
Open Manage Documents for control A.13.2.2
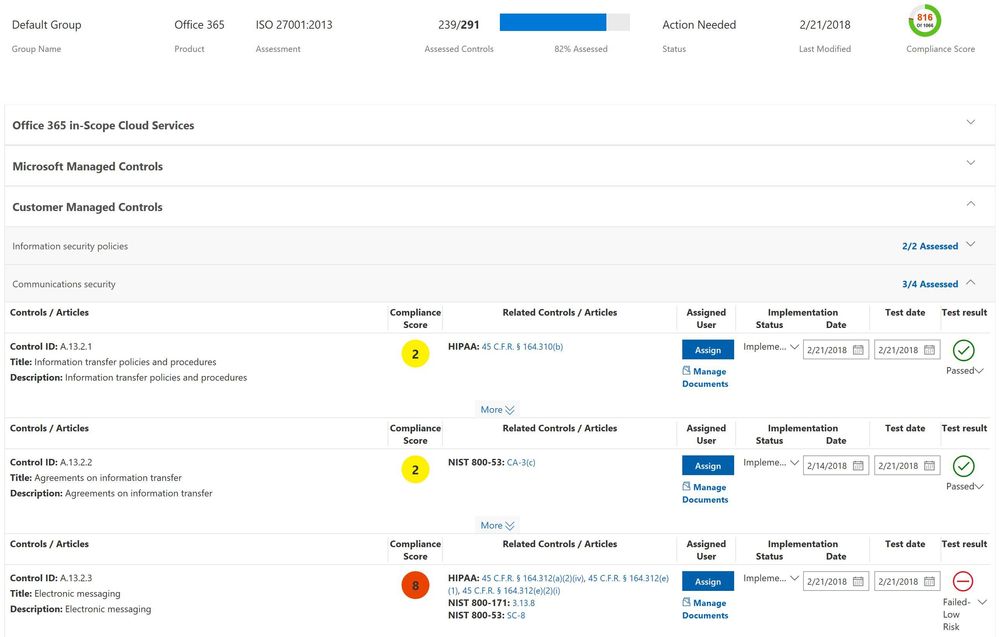[705, 493]
